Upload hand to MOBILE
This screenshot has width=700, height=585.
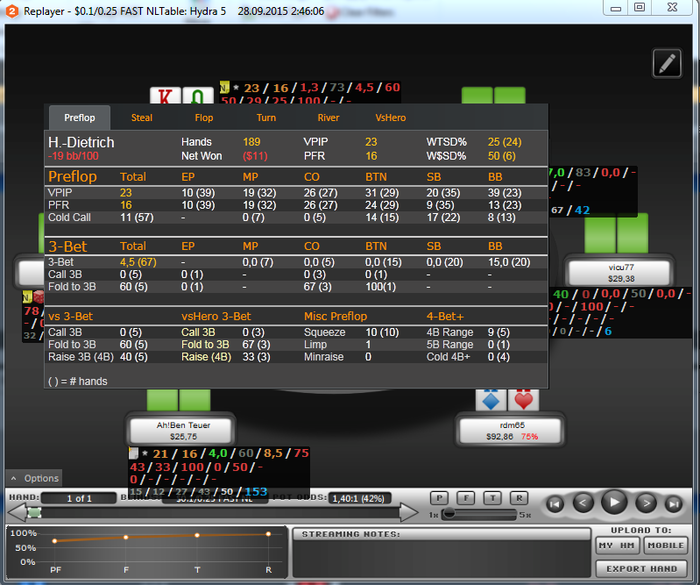665,546
